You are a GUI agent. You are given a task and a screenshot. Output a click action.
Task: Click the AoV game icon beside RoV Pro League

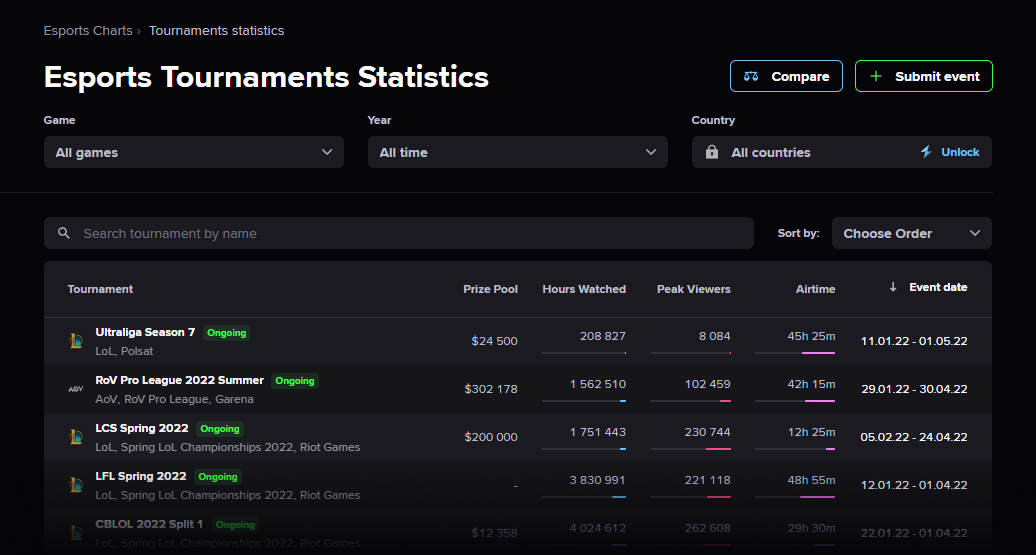75,389
